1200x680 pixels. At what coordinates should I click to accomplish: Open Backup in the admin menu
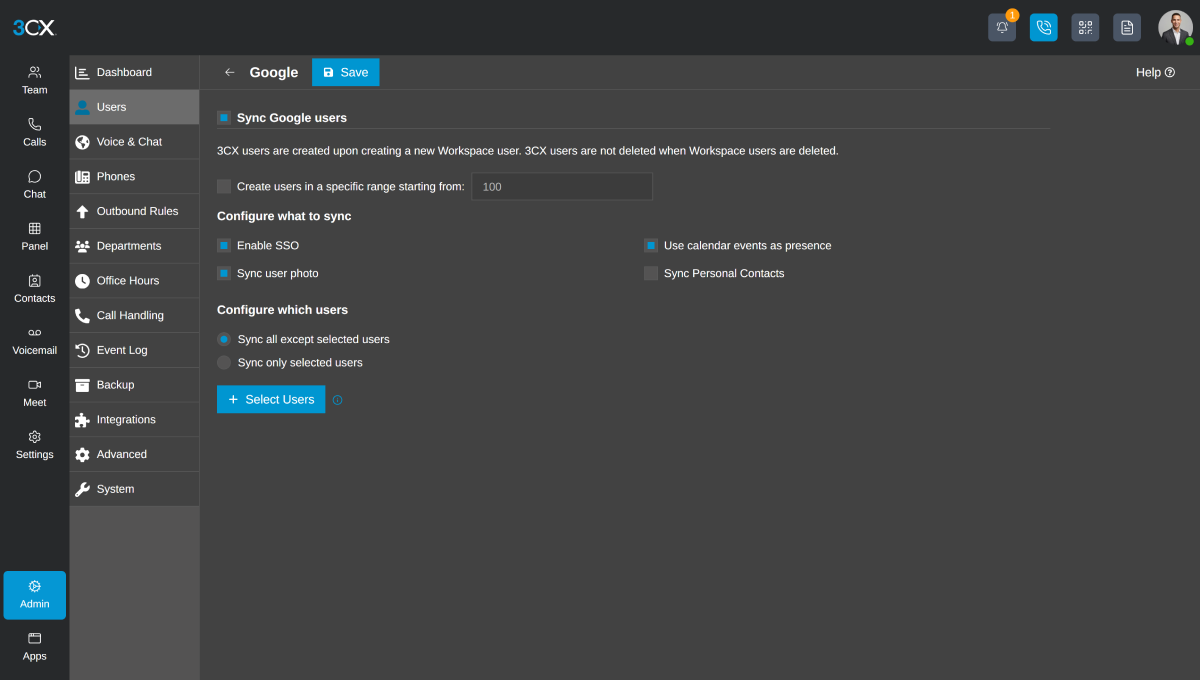[x=135, y=385]
